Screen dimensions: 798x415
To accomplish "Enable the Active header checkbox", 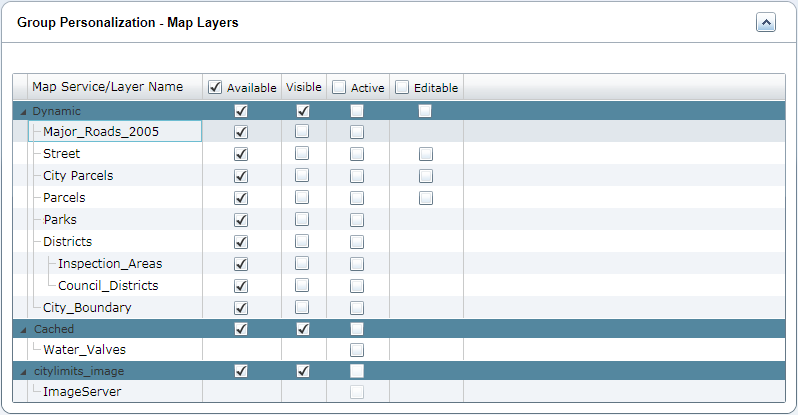I will pos(339,87).
